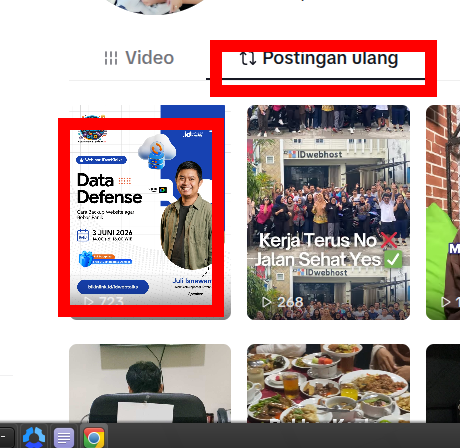Viewport: 460px width, 448px height.
Task: Open the brick wall video thumbnail
Action: (443, 212)
